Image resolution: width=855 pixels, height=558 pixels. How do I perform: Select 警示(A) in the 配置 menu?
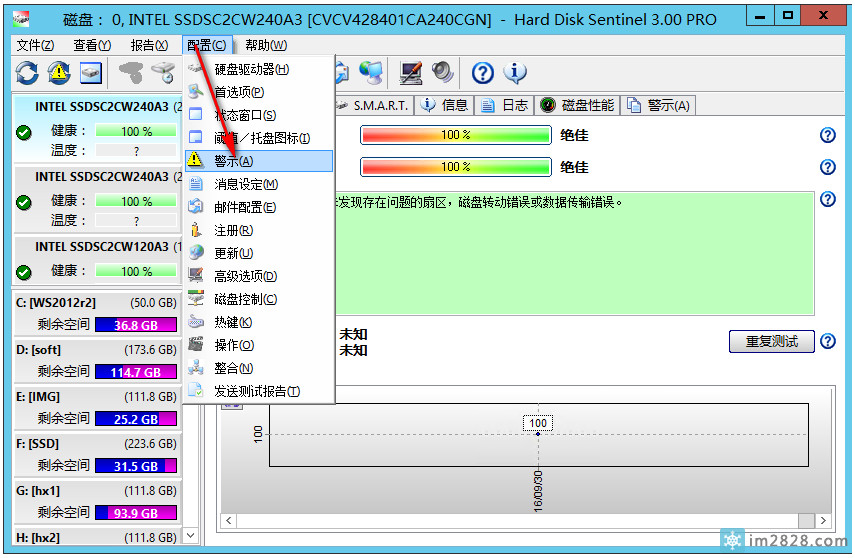tap(234, 161)
